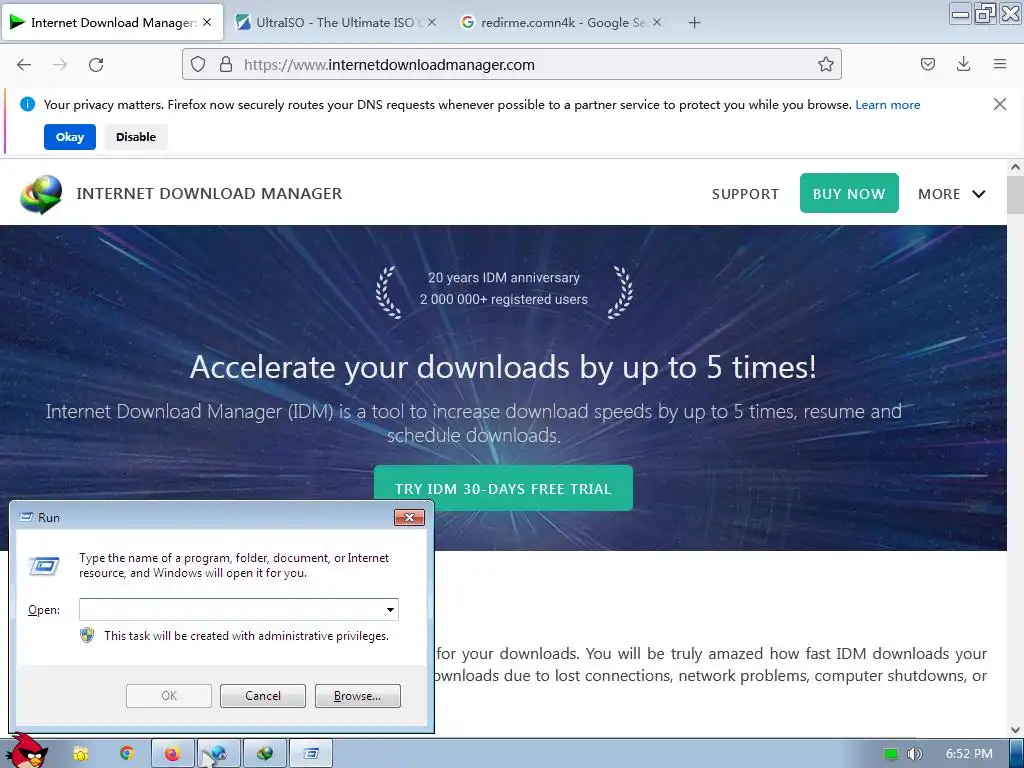The image size is (1024, 768).
Task: Click the address bar URL field
Action: [x=511, y=64]
